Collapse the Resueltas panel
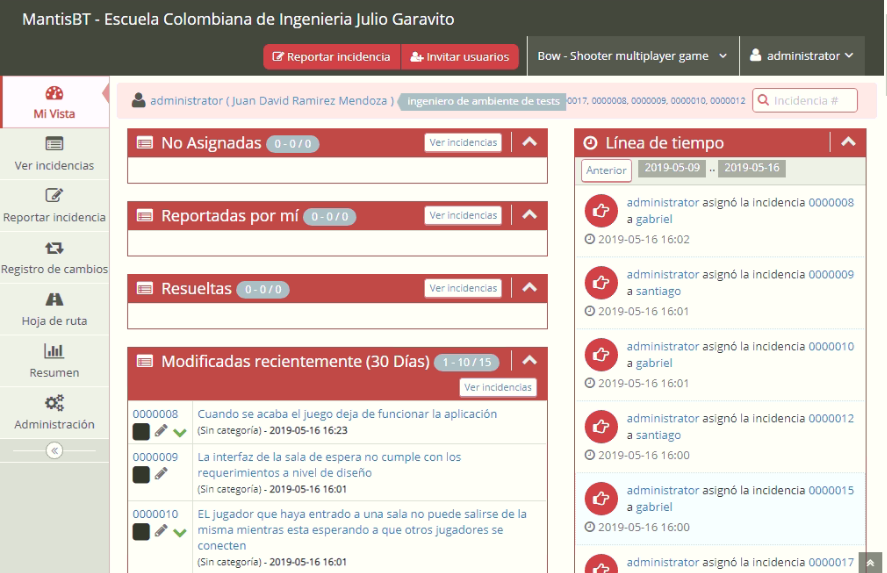 529,288
